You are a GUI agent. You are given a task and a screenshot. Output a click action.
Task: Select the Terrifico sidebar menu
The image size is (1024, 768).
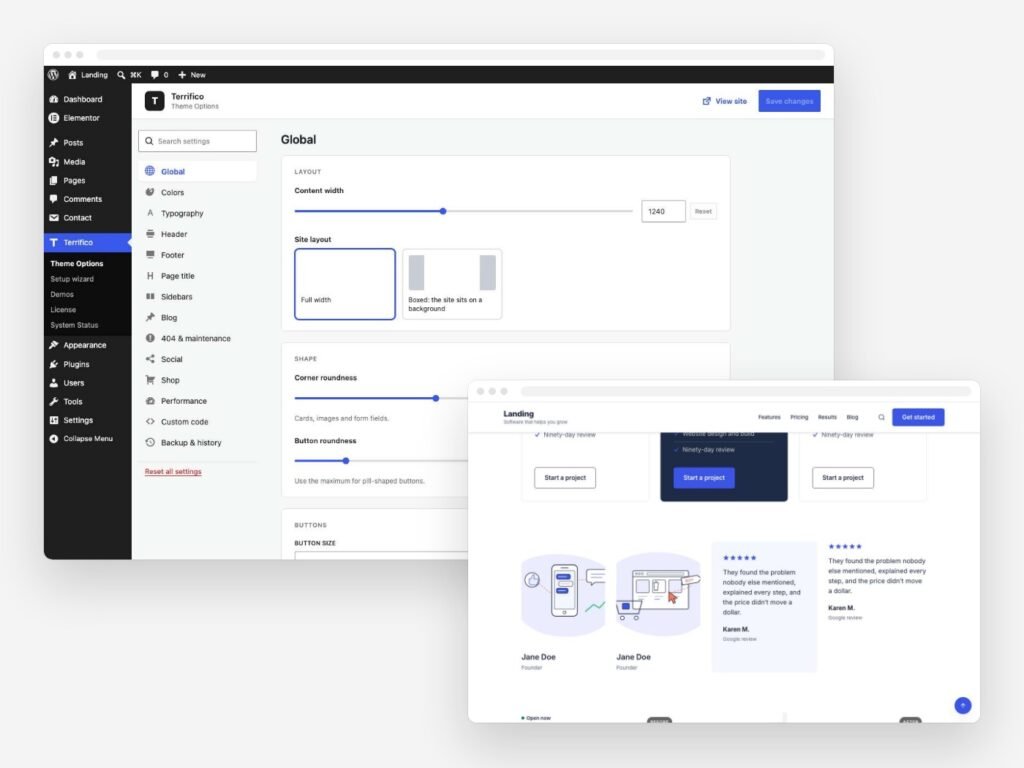tap(88, 242)
